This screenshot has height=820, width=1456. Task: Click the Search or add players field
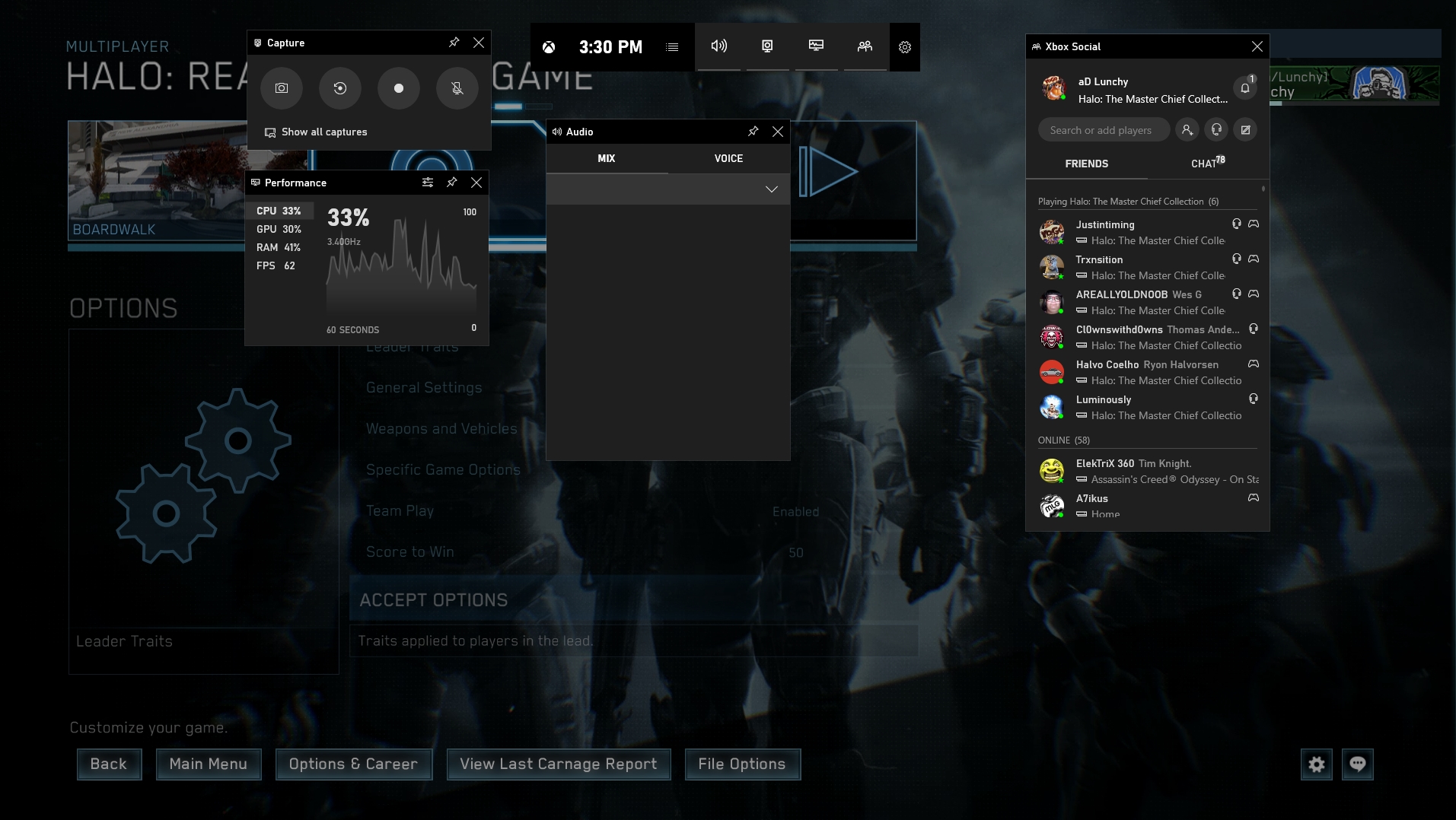1103,130
